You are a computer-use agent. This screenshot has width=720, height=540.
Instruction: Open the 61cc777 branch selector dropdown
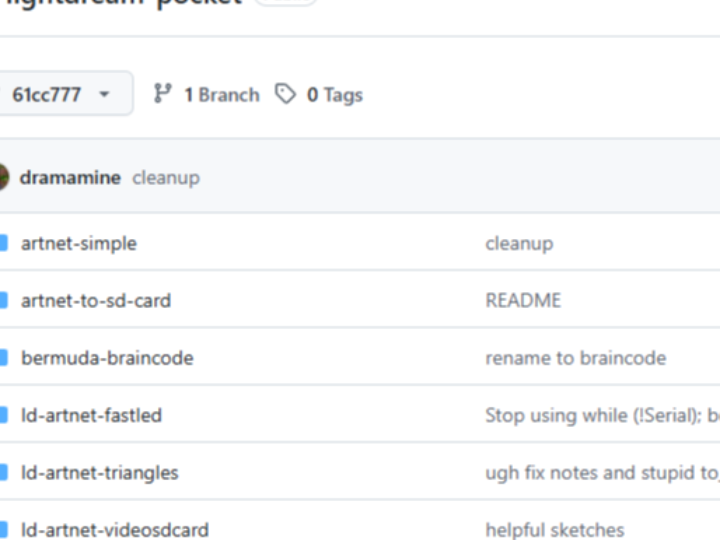(x=60, y=95)
